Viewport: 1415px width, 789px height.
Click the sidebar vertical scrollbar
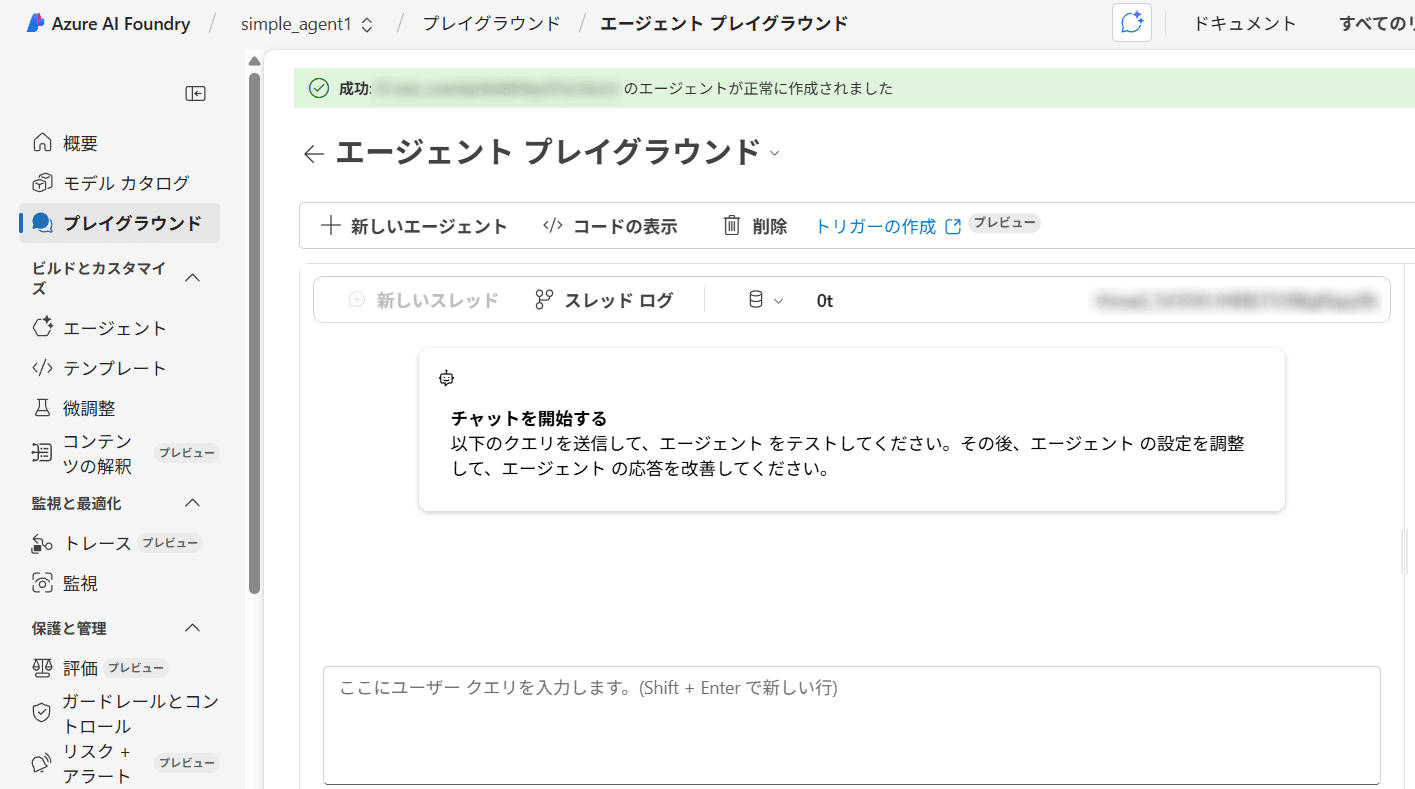[x=254, y=330]
